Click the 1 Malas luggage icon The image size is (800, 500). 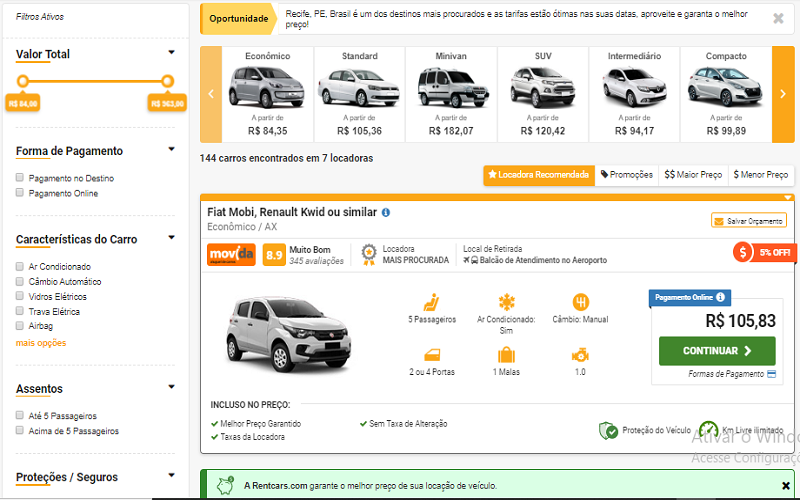click(506, 355)
